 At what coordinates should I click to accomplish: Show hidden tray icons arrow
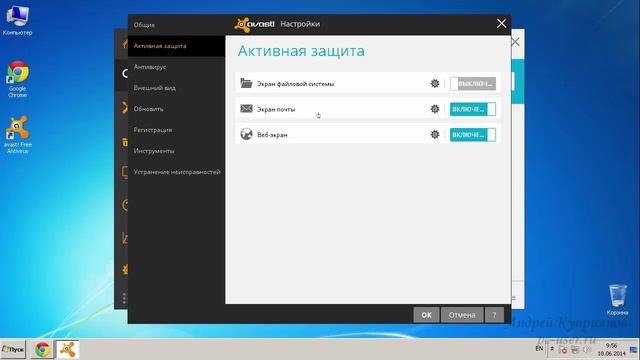pyautogui.click(x=552, y=349)
